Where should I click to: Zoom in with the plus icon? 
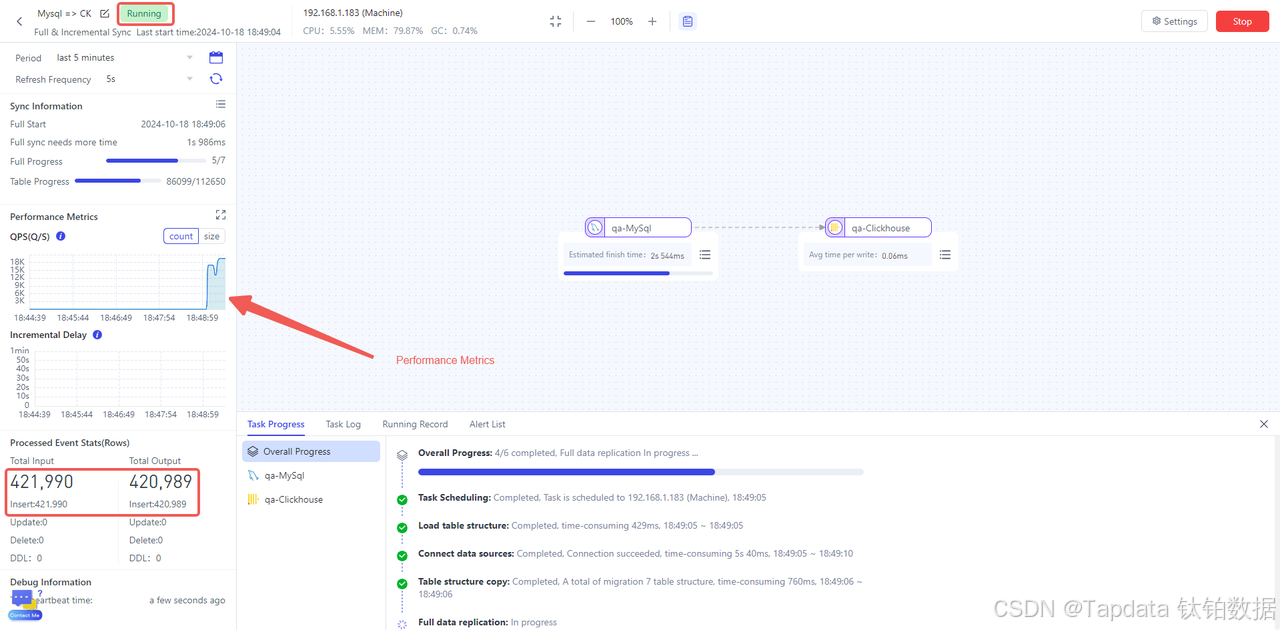652,21
